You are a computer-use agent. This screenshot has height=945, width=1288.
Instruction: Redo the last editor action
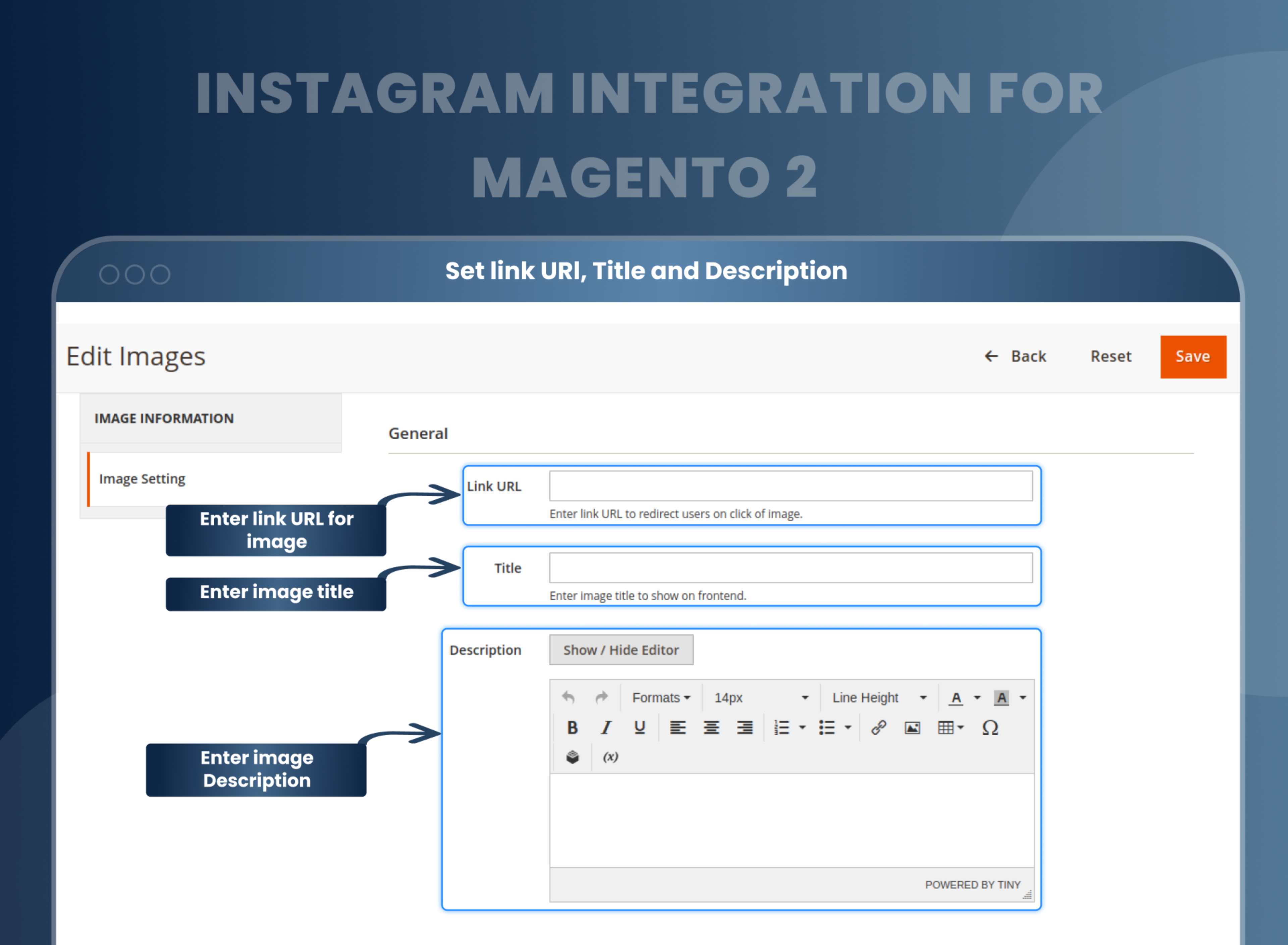601,697
